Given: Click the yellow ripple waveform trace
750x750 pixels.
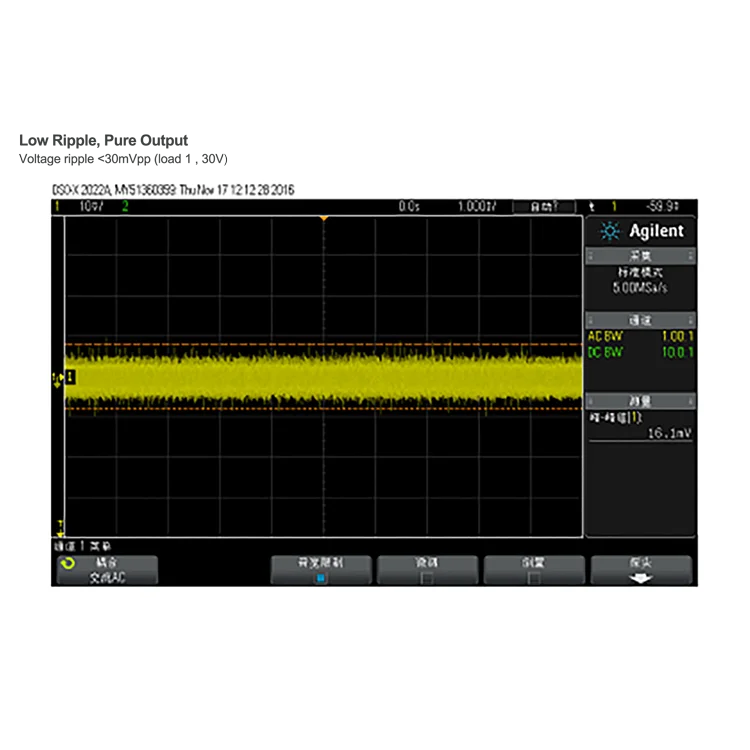Looking at the screenshot, I should 323,377.
